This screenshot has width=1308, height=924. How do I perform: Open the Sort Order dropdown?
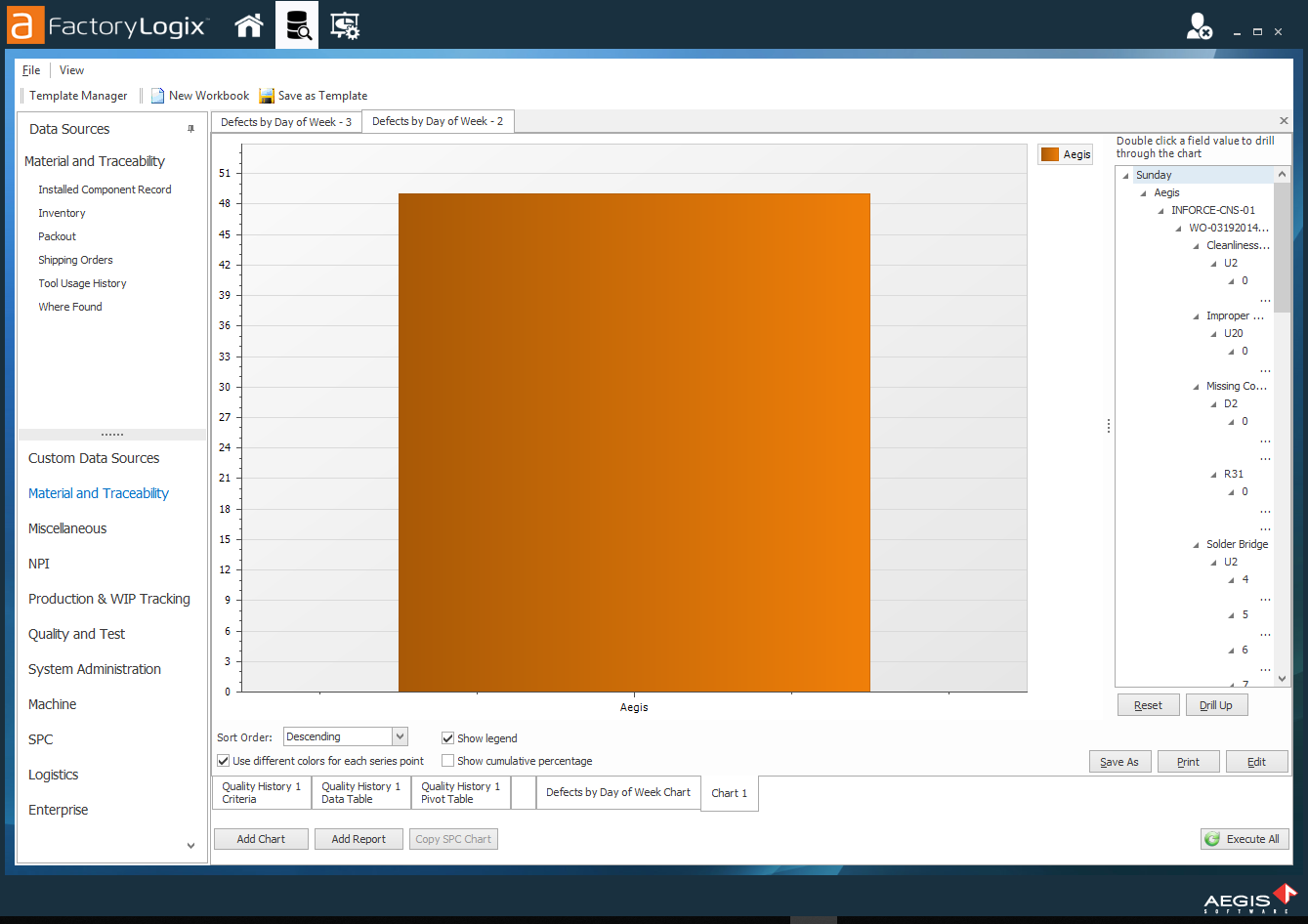click(400, 736)
